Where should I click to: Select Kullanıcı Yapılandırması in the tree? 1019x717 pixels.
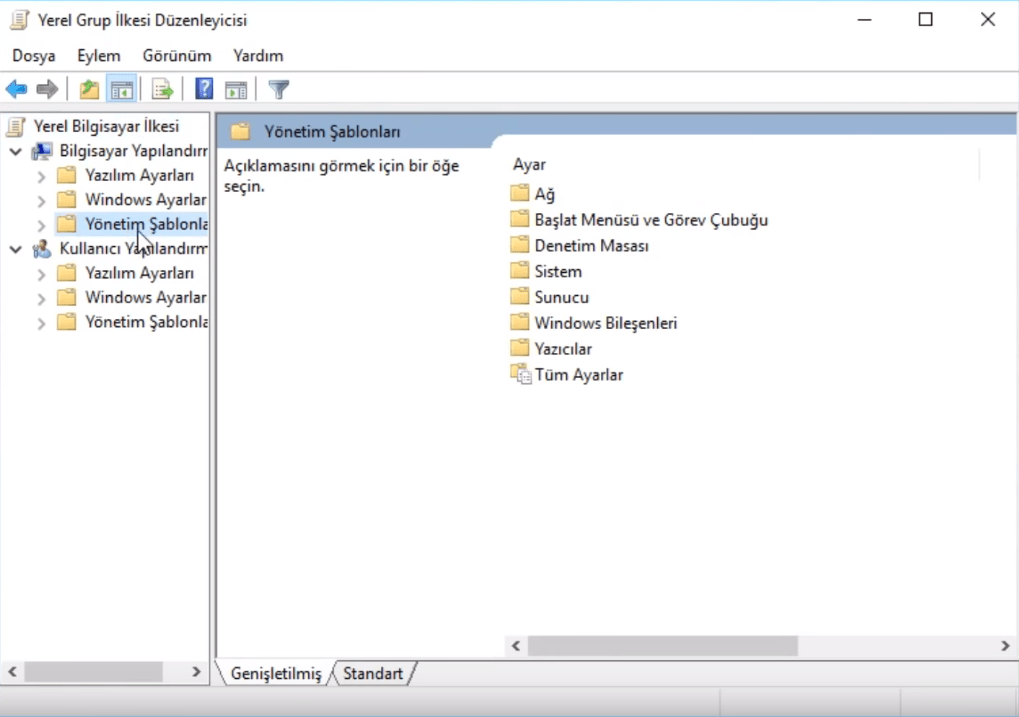point(133,248)
